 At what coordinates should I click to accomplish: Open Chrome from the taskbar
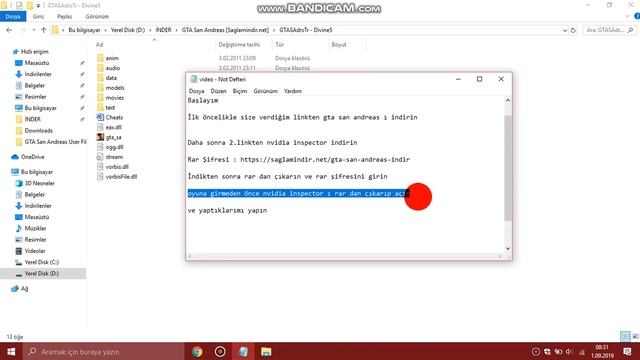[x=197, y=351]
